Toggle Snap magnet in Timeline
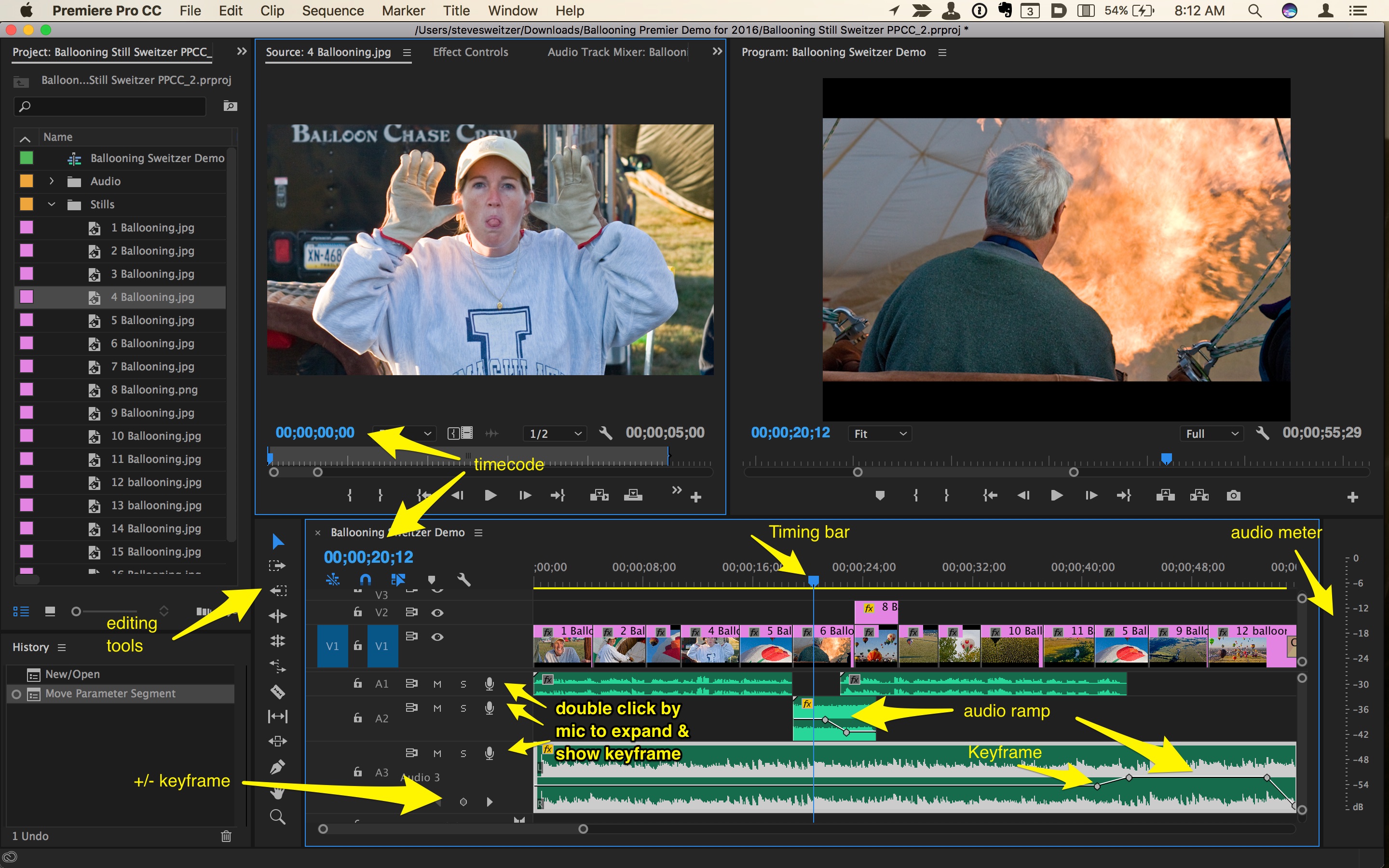Viewport: 1389px width, 868px height. 365,580
